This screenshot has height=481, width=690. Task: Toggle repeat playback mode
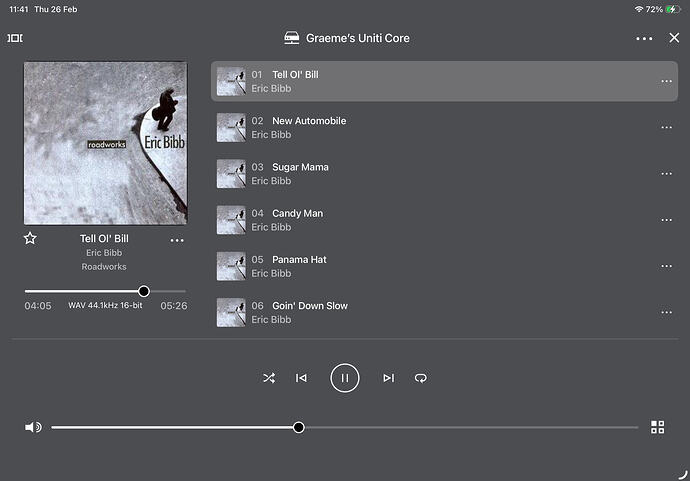coord(421,378)
